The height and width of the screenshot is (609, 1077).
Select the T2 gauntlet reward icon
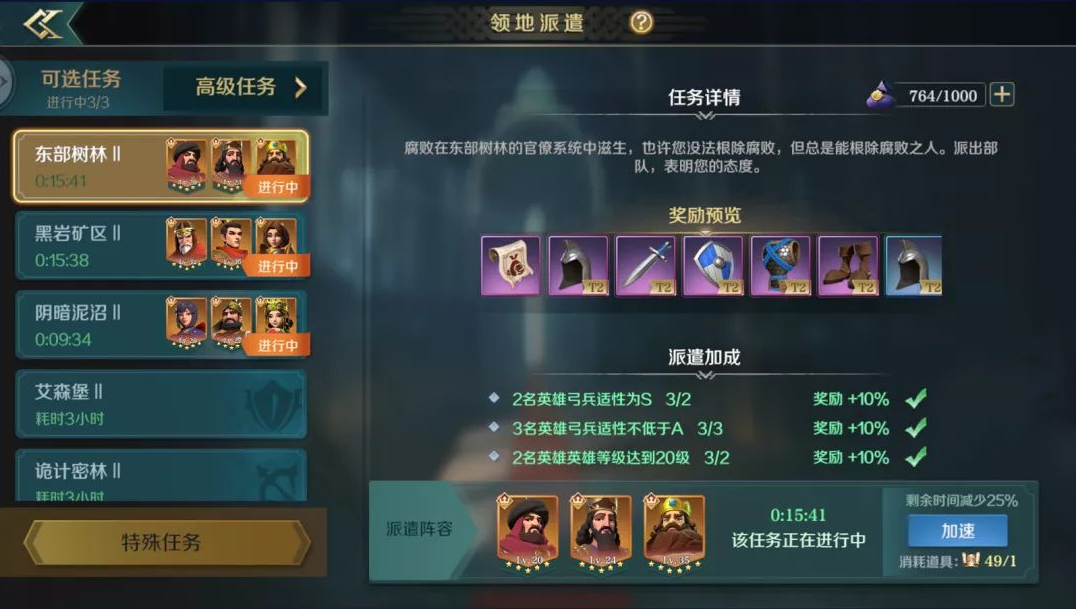[x=780, y=266]
